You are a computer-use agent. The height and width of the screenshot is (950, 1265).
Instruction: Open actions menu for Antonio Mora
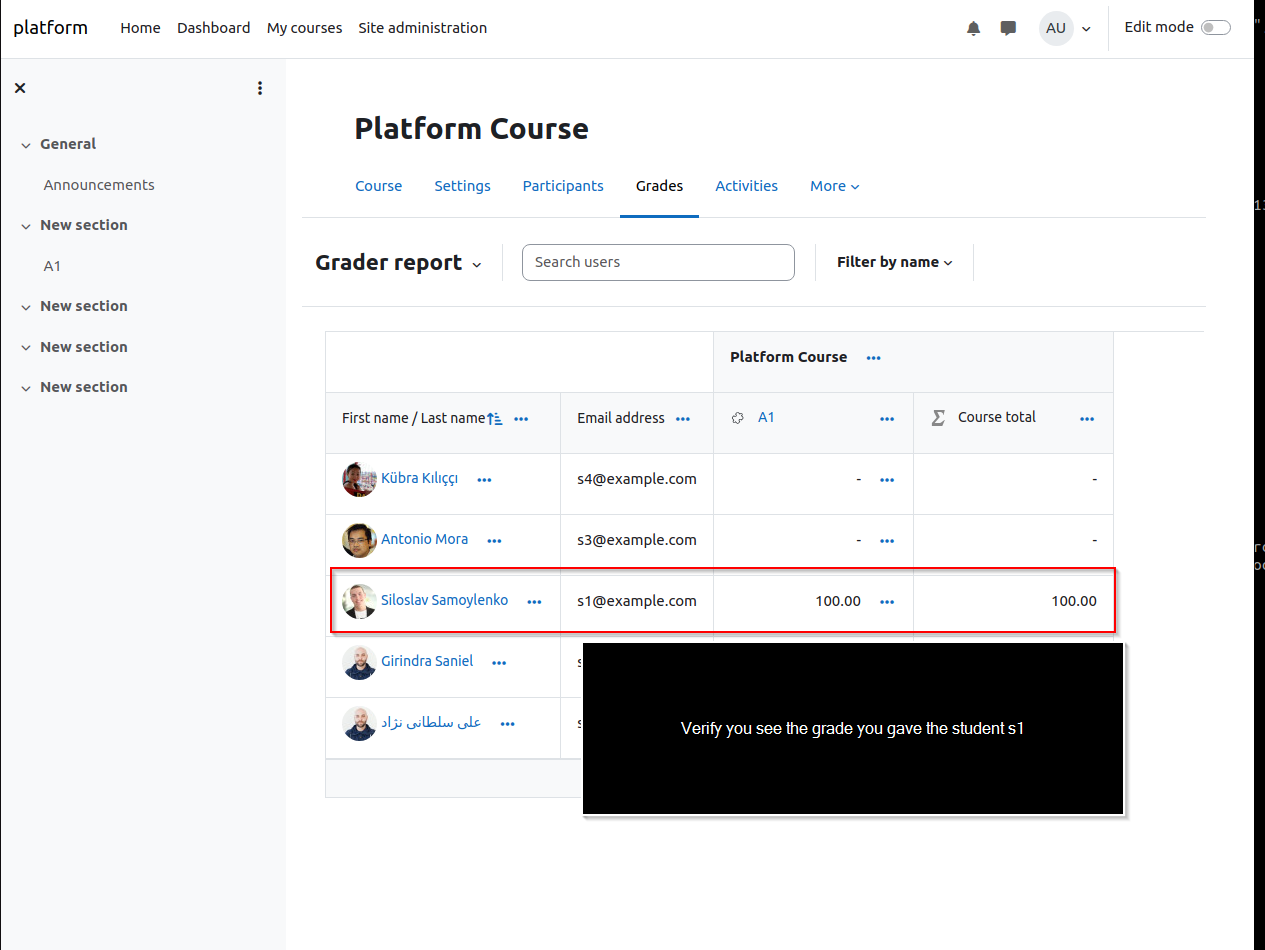click(x=494, y=541)
